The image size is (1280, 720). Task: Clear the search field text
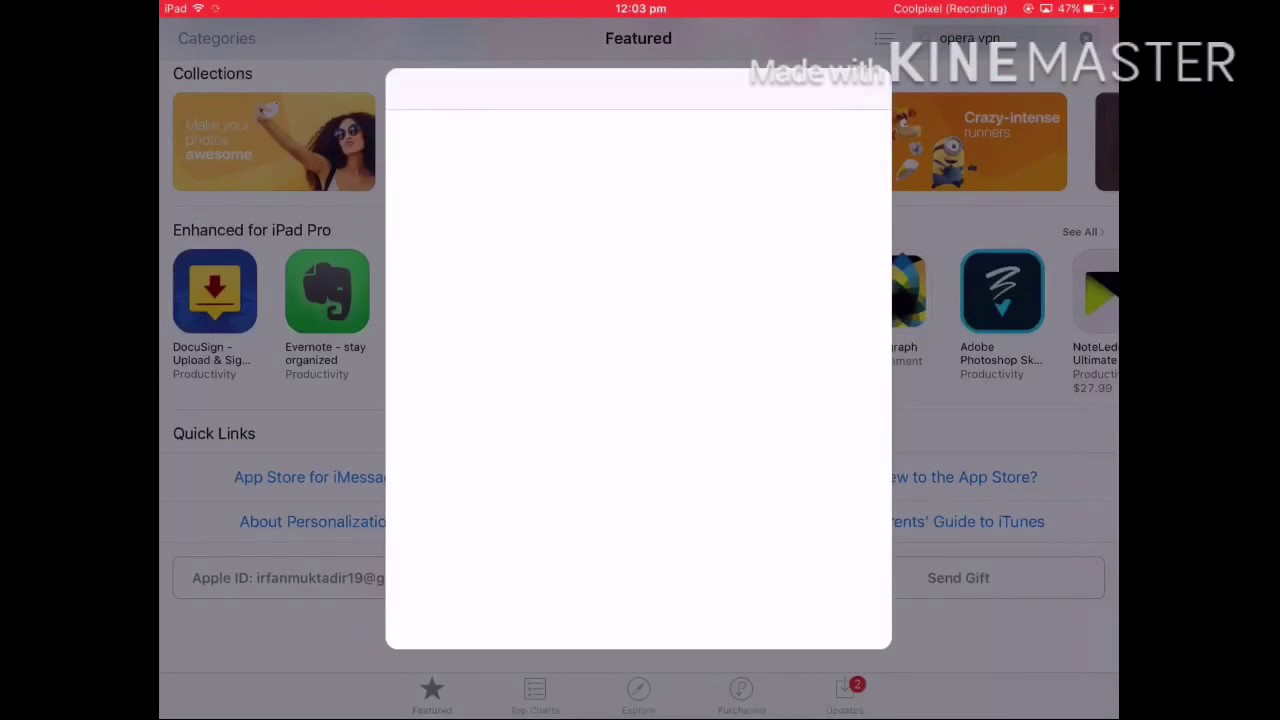[x=1086, y=39]
